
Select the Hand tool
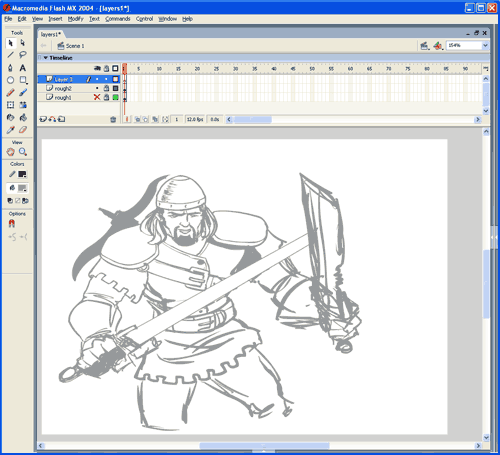(x=11, y=152)
